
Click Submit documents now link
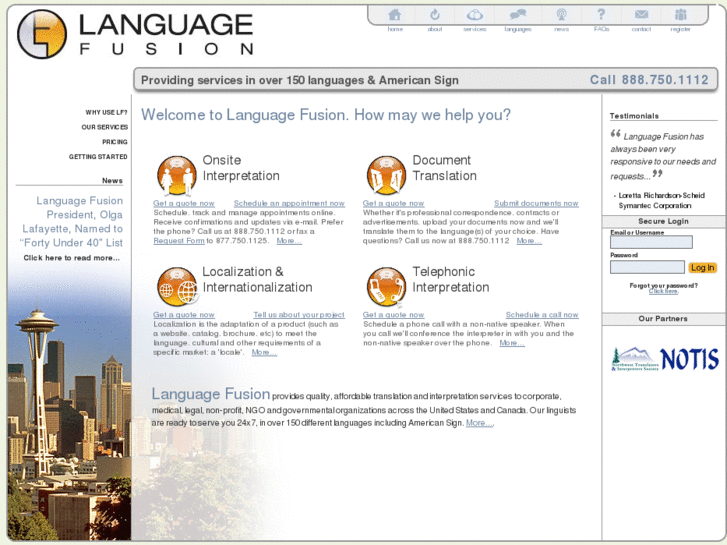tap(536, 203)
